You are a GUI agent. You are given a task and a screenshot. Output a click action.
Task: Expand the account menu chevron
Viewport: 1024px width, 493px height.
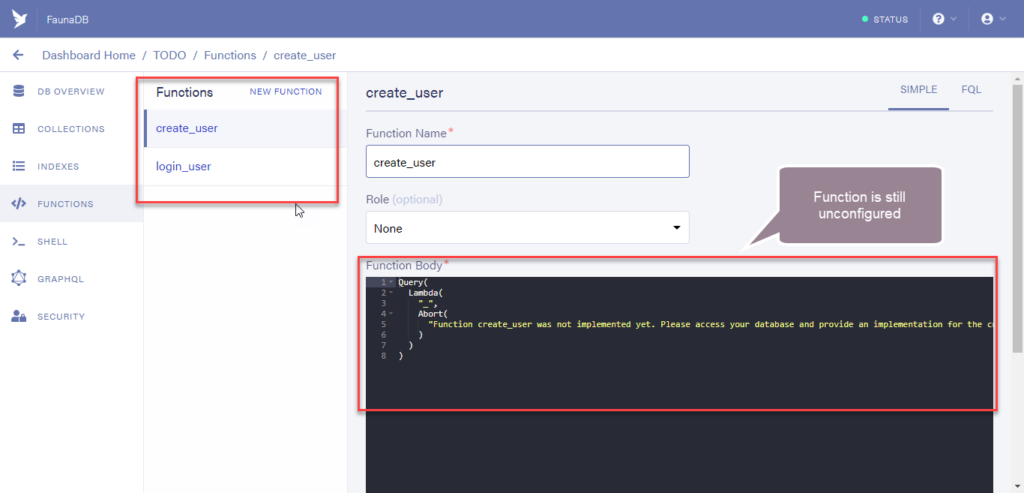click(x=1002, y=19)
